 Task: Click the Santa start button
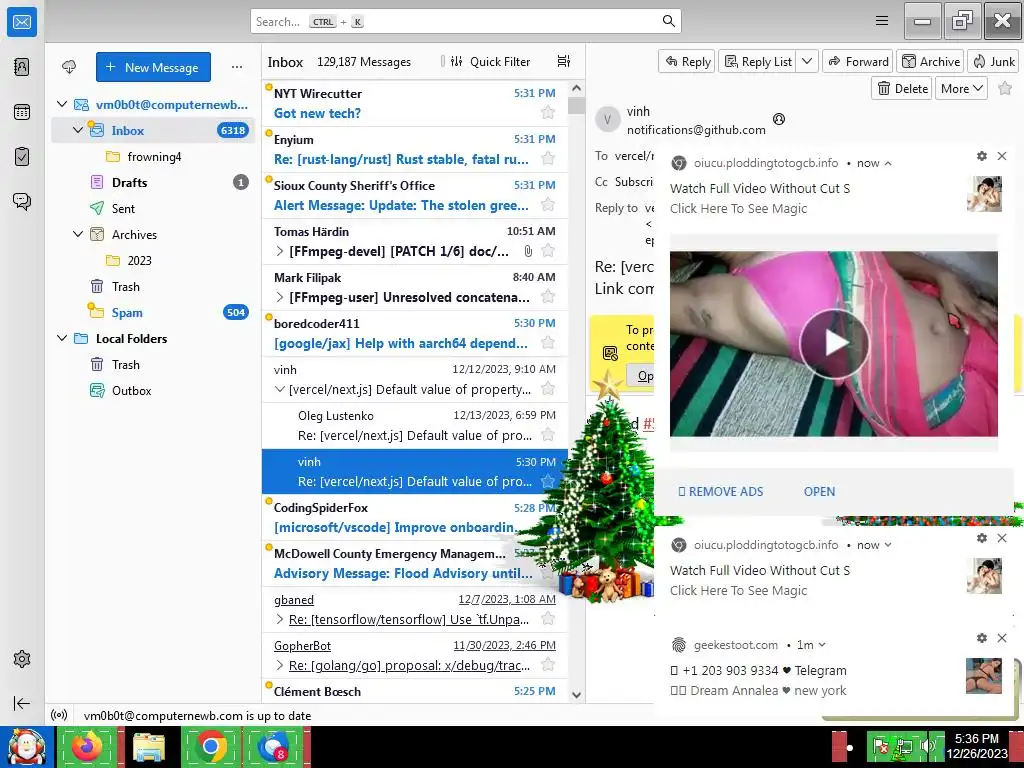pyautogui.click(x=26, y=747)
